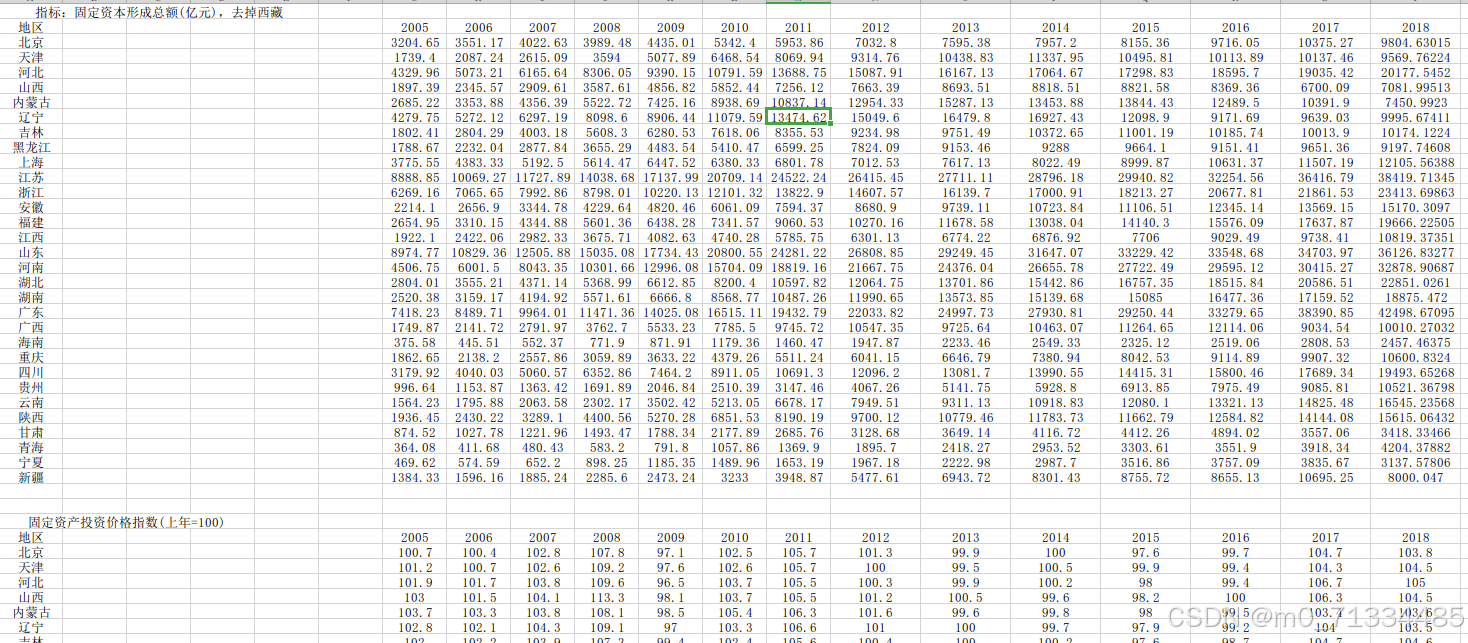Image resolution: width=1468 pixels, height=643 pixels.
Task: Click 河南 2013 value 24376.04
Action: pyautogui.click(x=966, y=267)
